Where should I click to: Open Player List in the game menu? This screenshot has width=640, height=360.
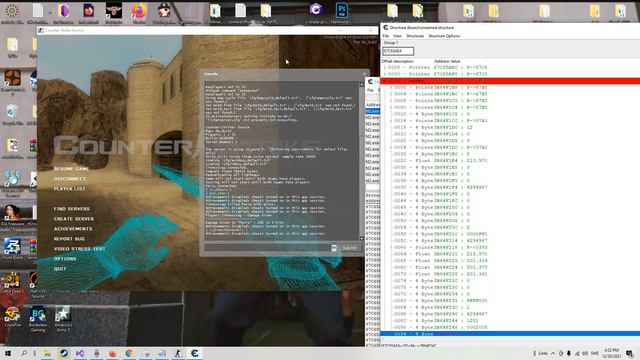pyautogui.click(x=69, y=189)
